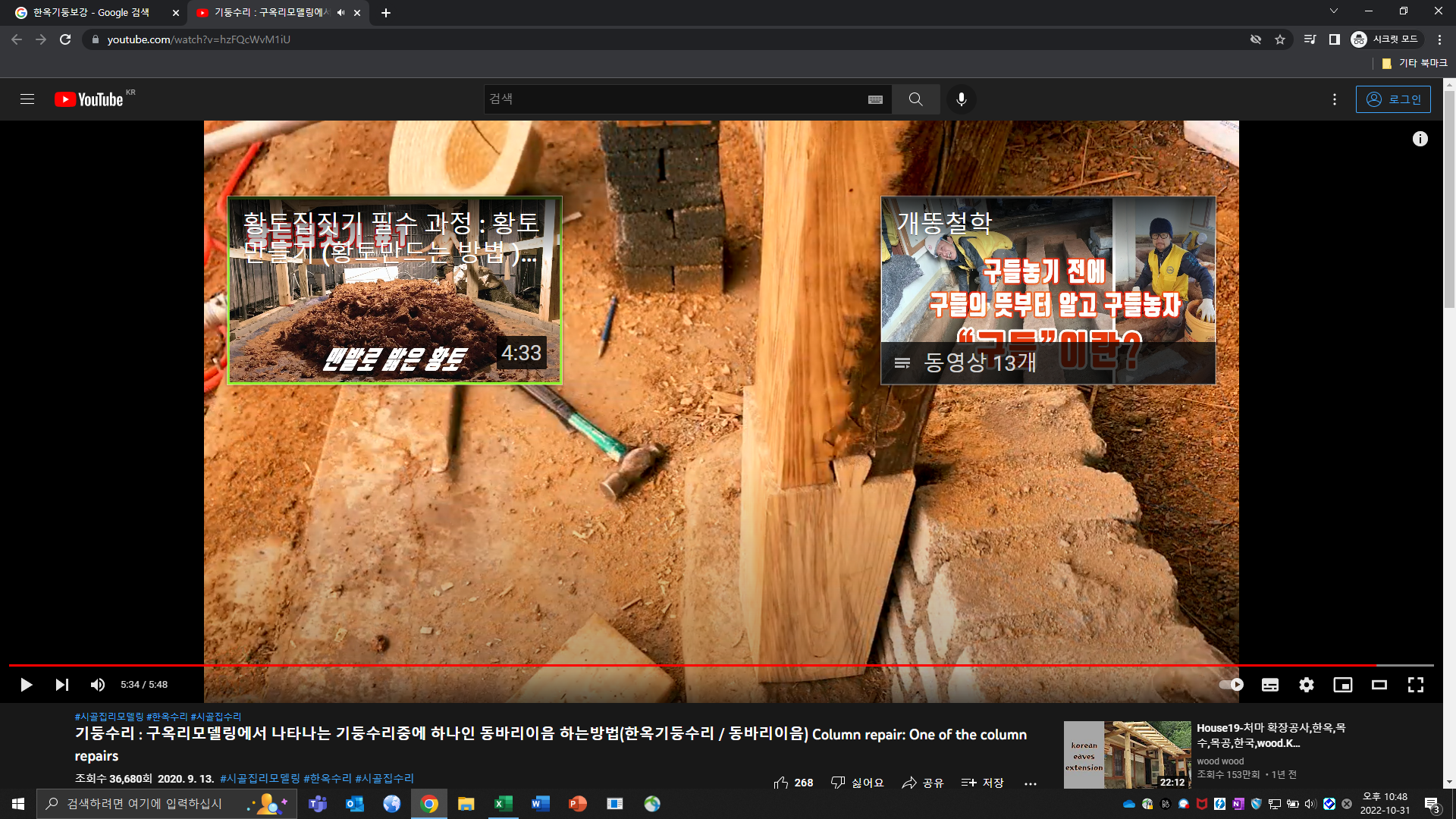Viewport: 1456px width, 819px height.
Task: Click the YouTube player settings gear
Action: click(x=1306, y=685)
